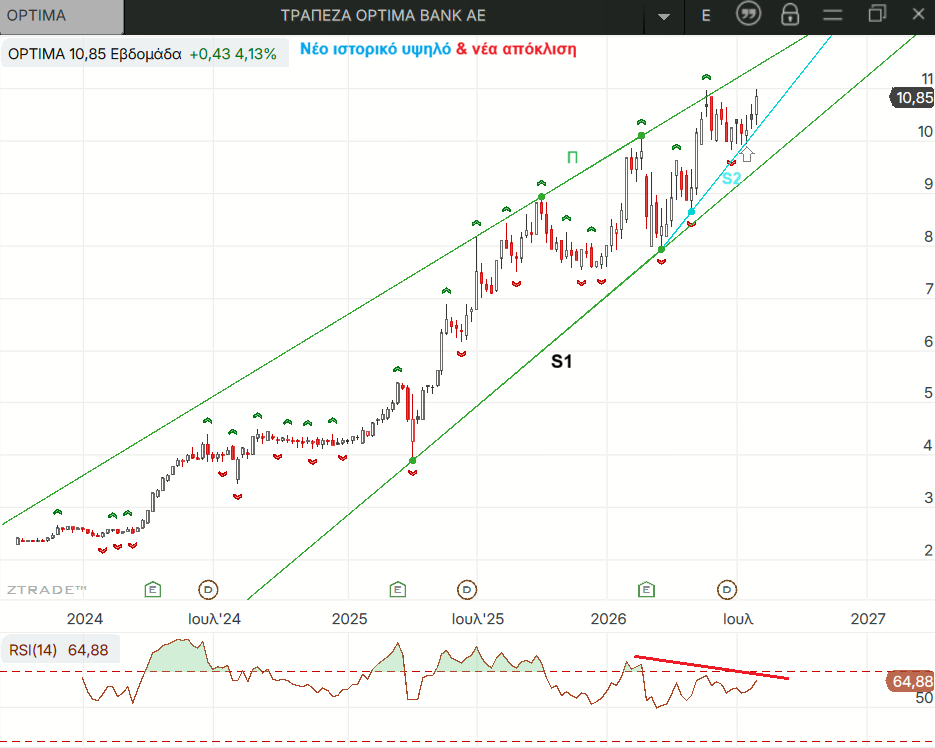Restore the chart window with the restore icon
Viewport: 935px width, 748px height.
tap(876, 14)
